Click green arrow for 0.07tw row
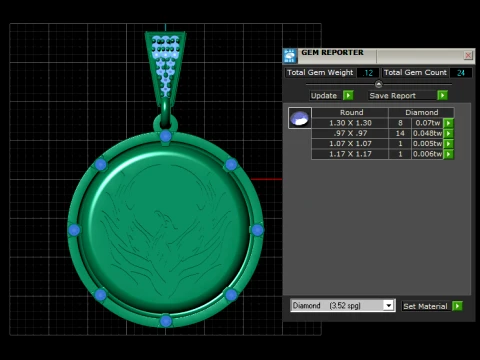 448,123
